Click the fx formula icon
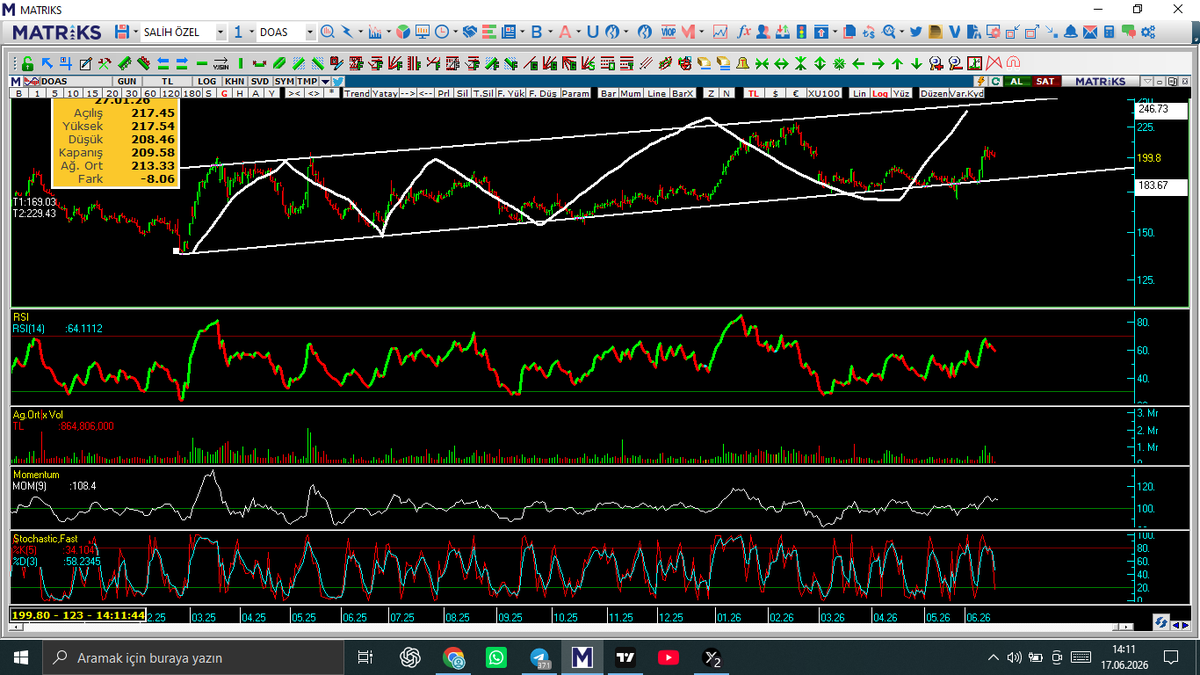The width and height of the screenshot is (1200, 675). coord(744,32)
